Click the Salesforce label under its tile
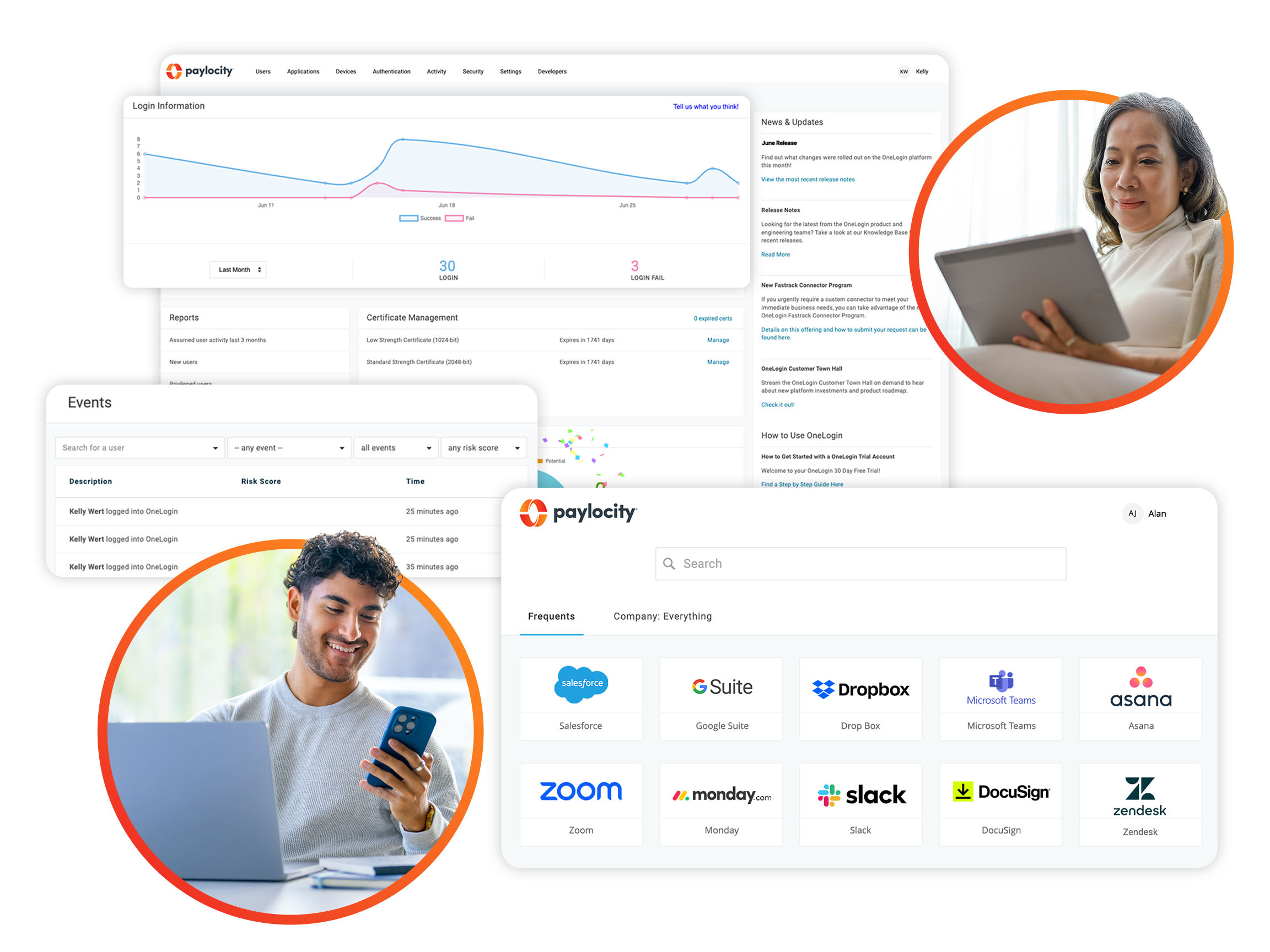 [580, 726]
